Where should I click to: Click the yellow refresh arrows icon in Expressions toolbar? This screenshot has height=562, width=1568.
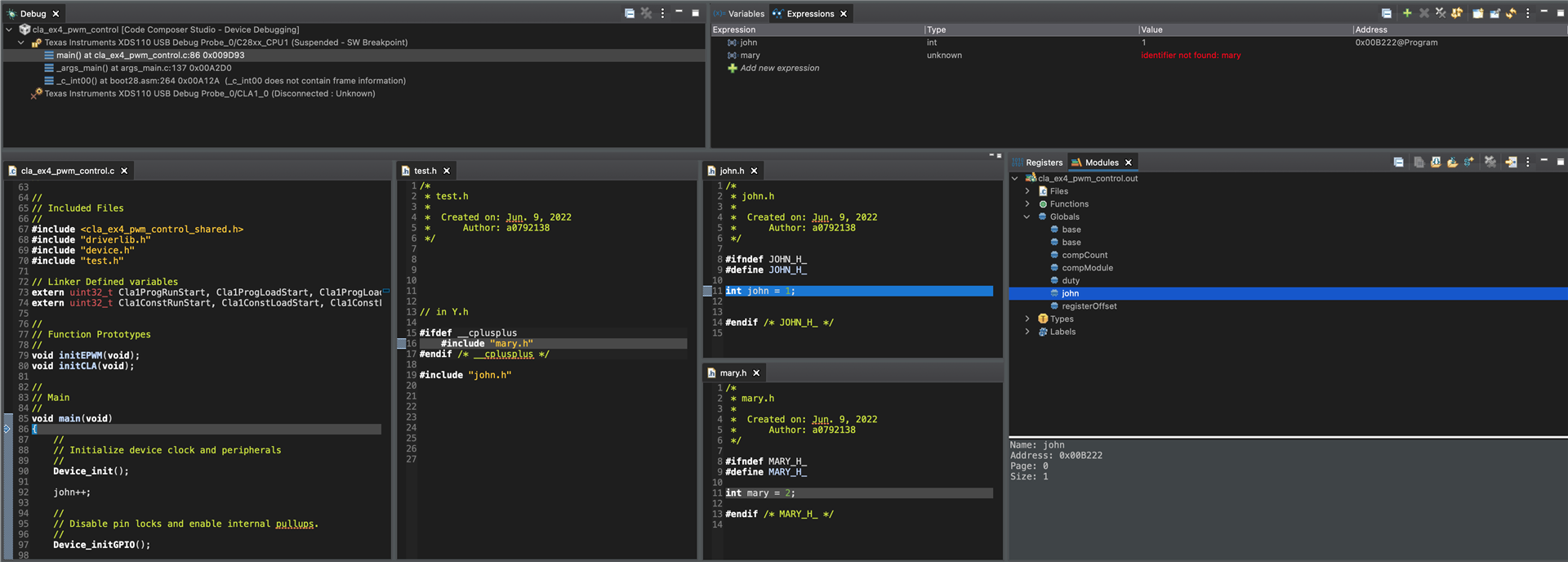tap(1511, 13)
